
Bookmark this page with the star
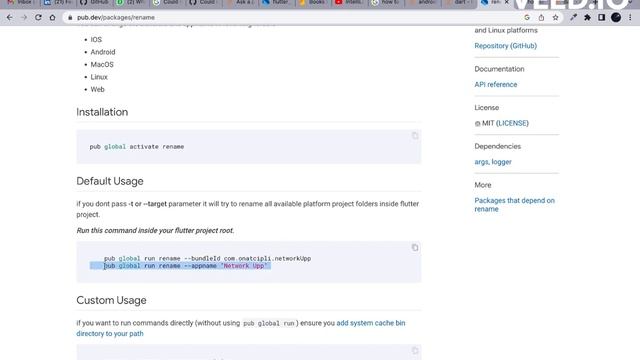coord(555,18)
